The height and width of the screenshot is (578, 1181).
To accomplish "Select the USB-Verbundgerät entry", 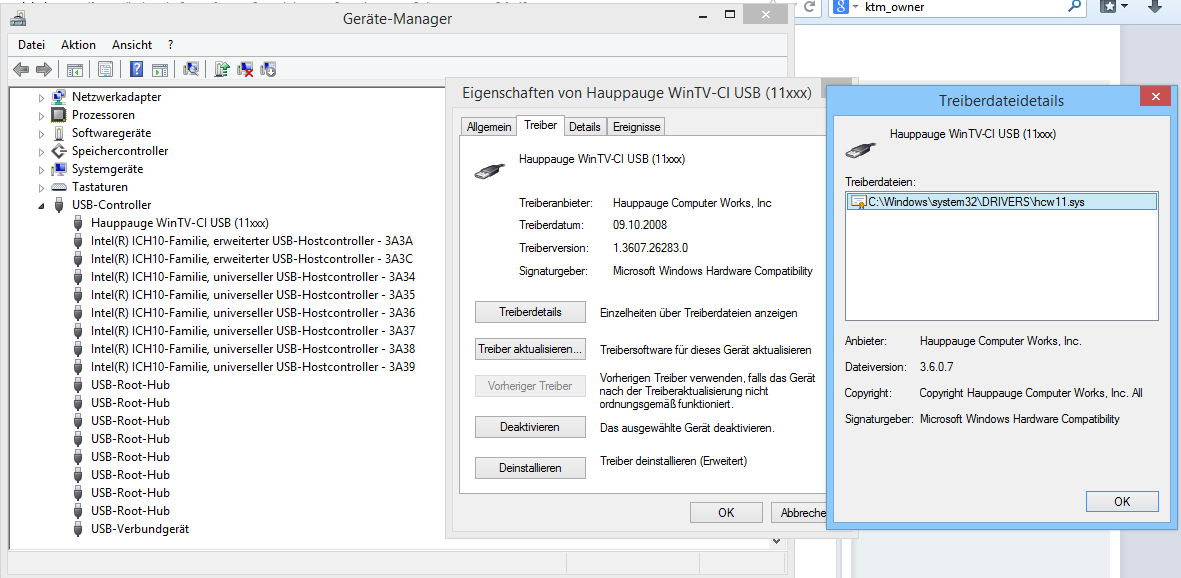I will point(140,529).
